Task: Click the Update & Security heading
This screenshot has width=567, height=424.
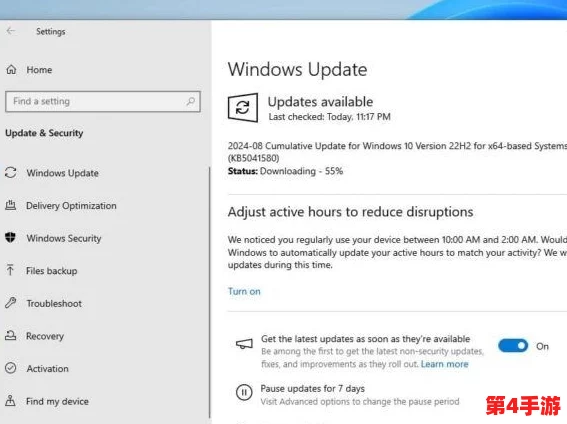Action: coord(44,133)
